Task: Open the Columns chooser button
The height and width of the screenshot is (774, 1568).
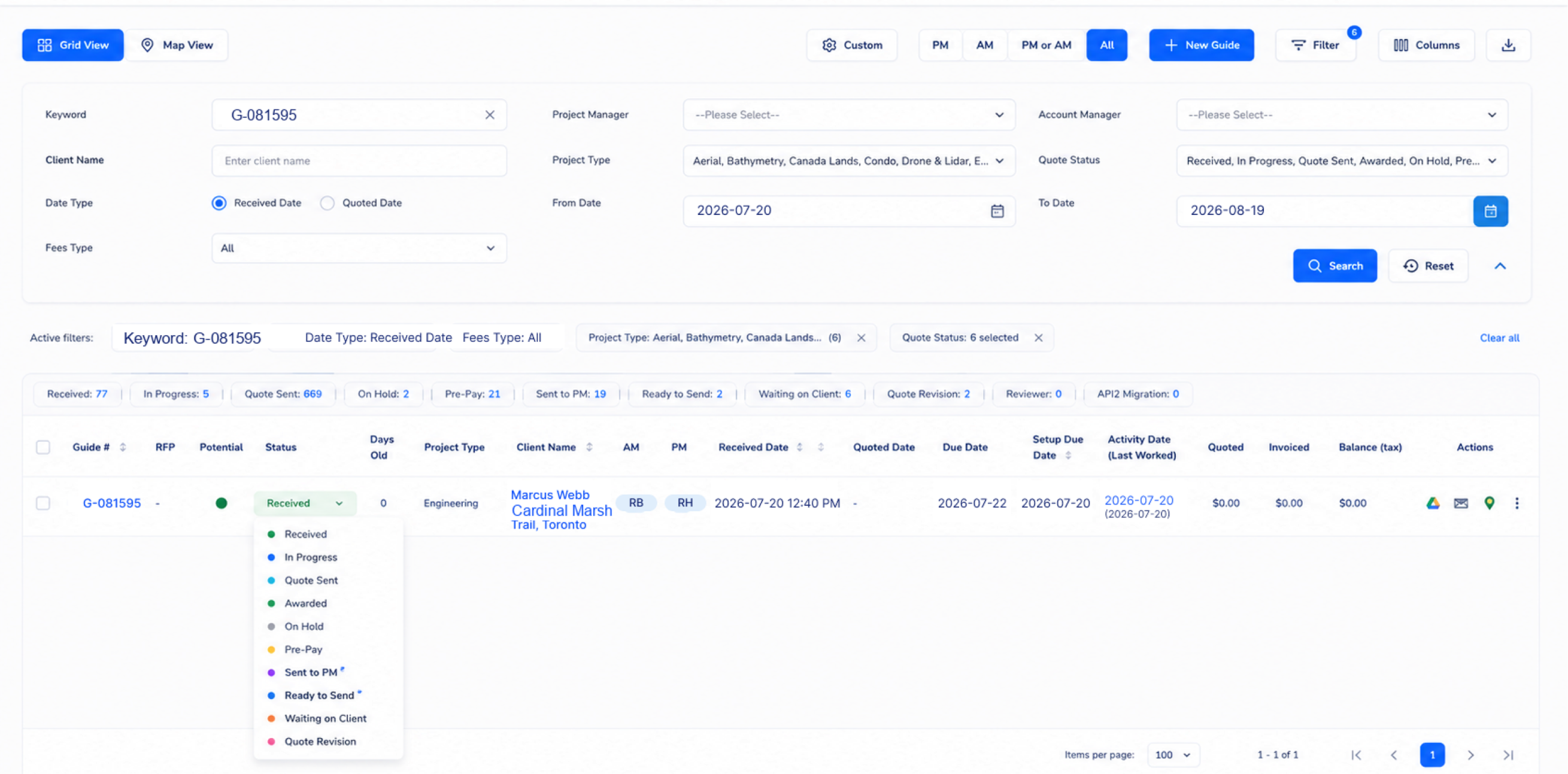Action: tap(1426, 45)
